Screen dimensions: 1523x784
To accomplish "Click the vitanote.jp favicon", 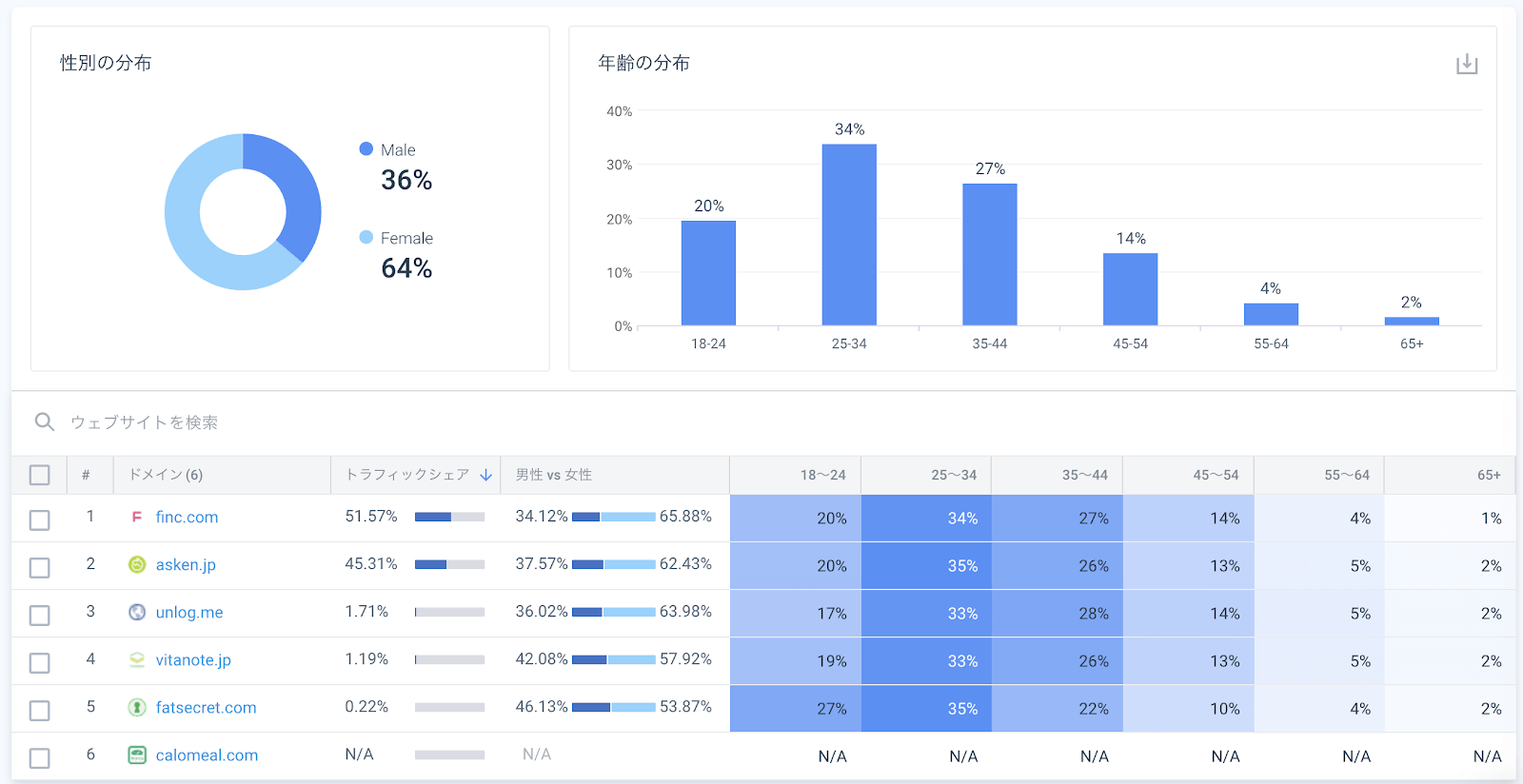I will pyautogui.click(x=137, y=659).
